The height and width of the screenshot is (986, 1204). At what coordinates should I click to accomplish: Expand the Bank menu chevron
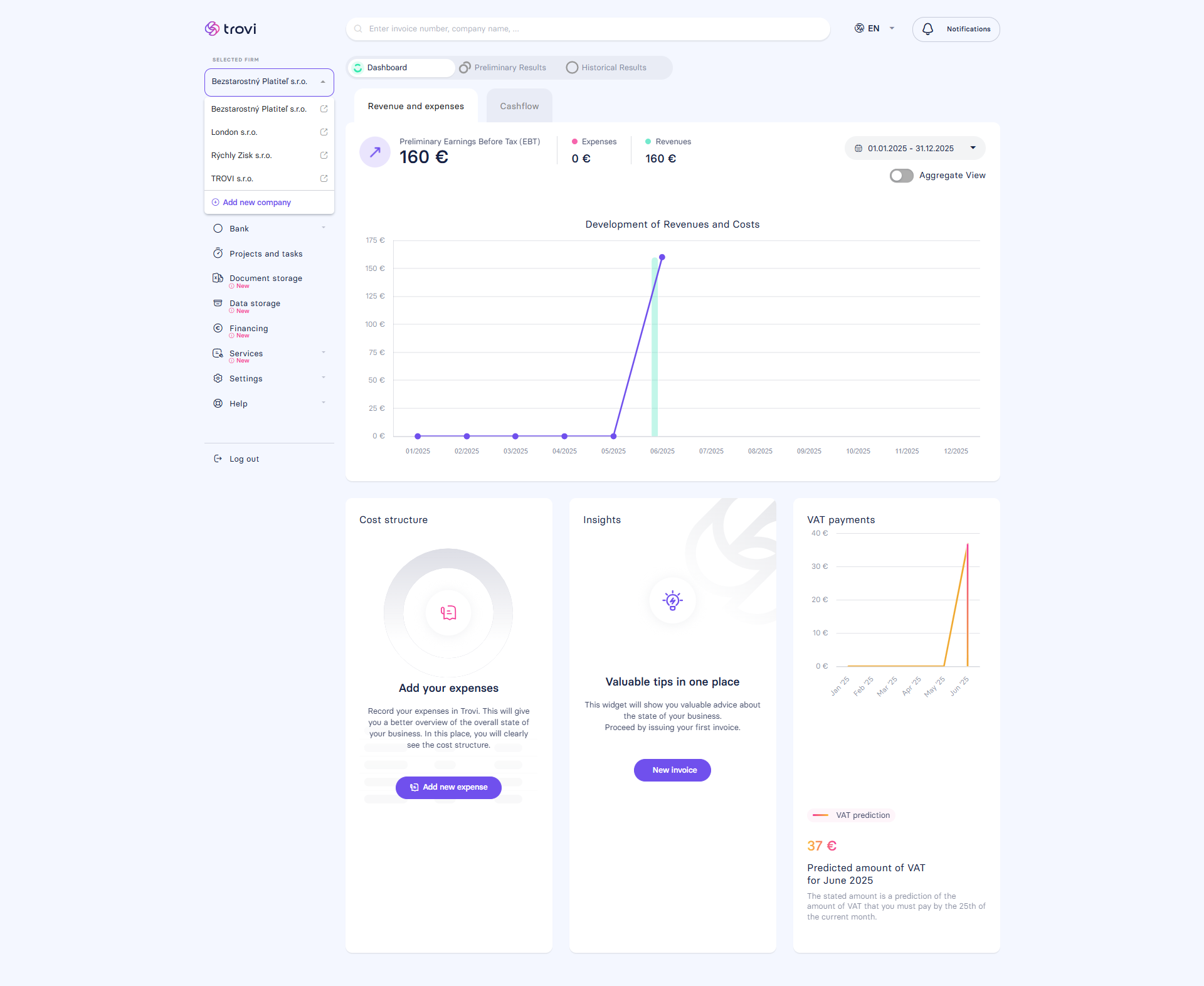pyautogui.click(x=324, y=228)
